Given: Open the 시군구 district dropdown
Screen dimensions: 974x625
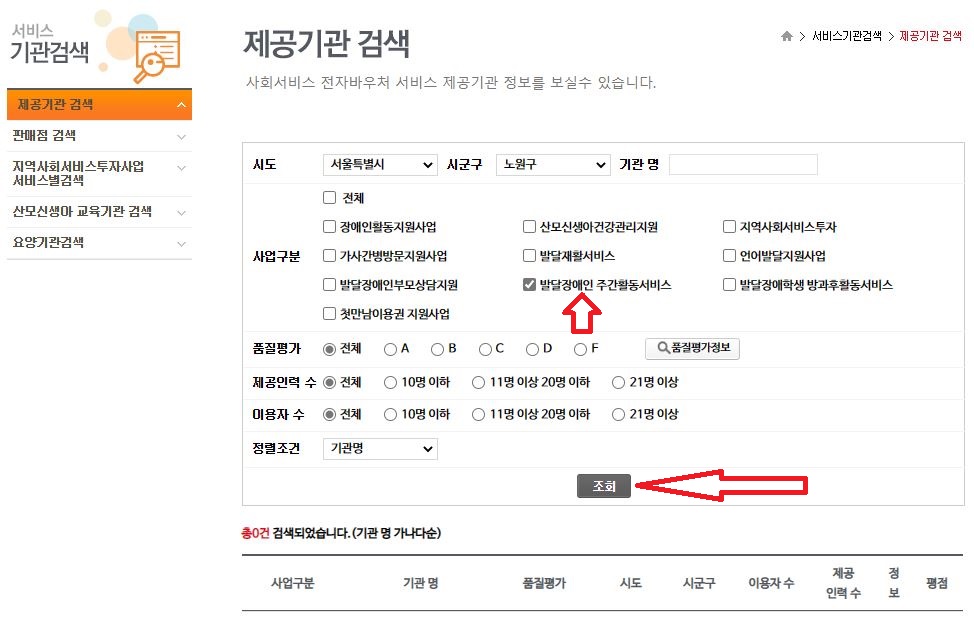Looking at the screenshot, I should click(553, 164).
